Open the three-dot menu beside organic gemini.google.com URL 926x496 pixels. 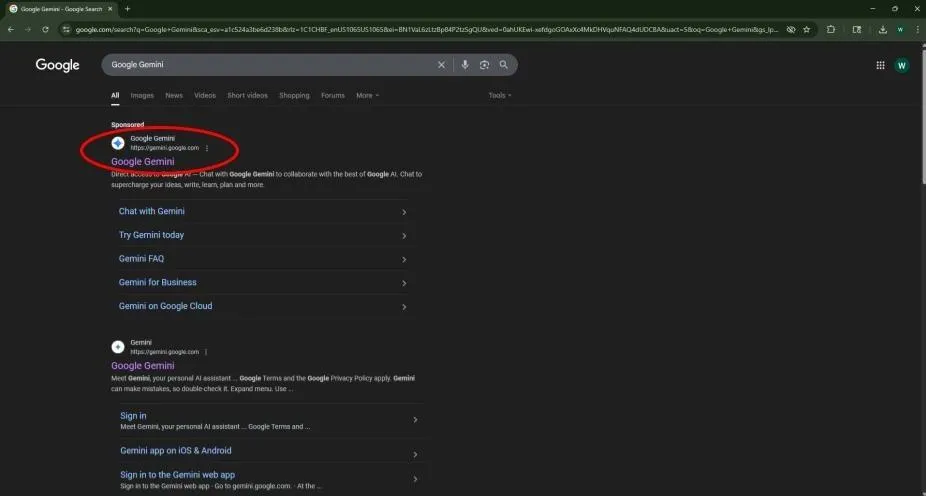click(206, 352)
